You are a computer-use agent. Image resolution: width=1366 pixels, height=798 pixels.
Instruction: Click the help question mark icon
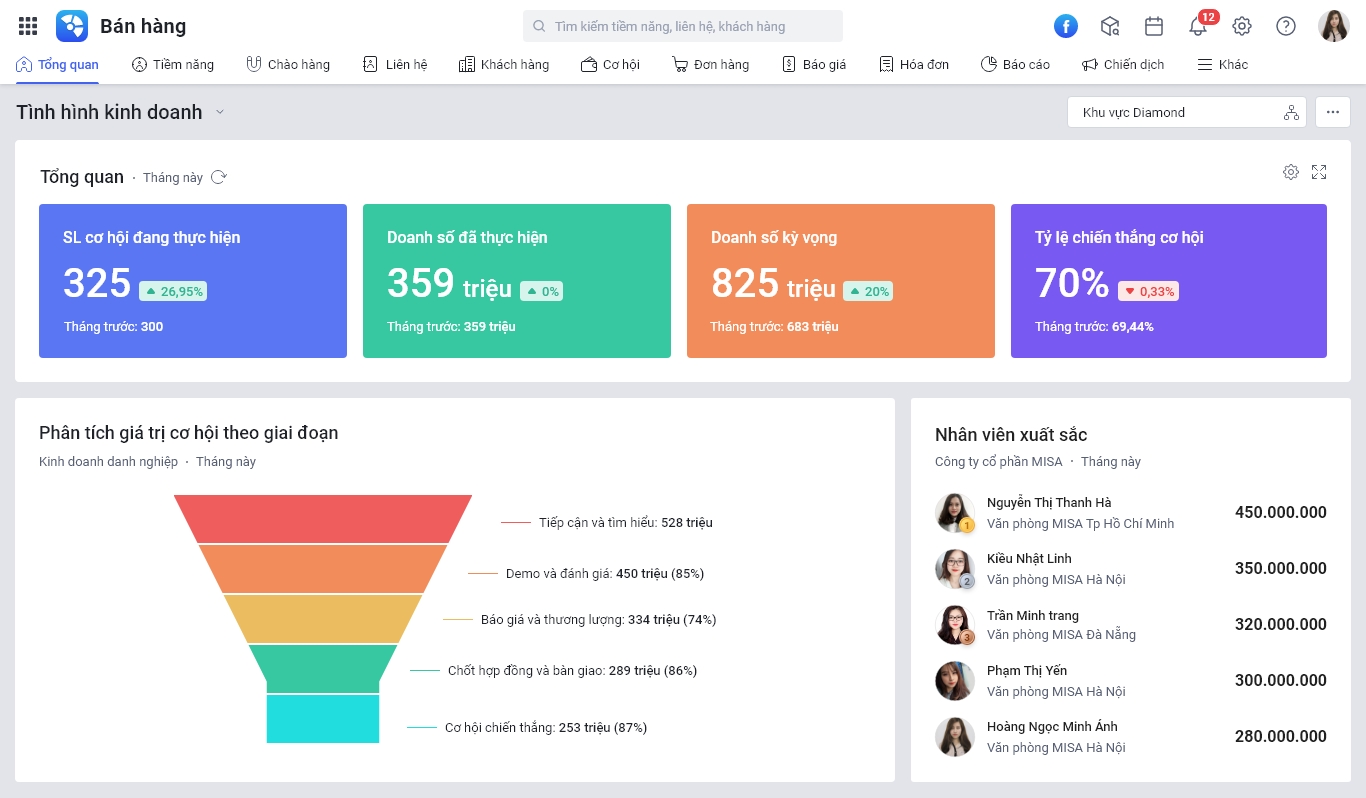coord(1286,26)
